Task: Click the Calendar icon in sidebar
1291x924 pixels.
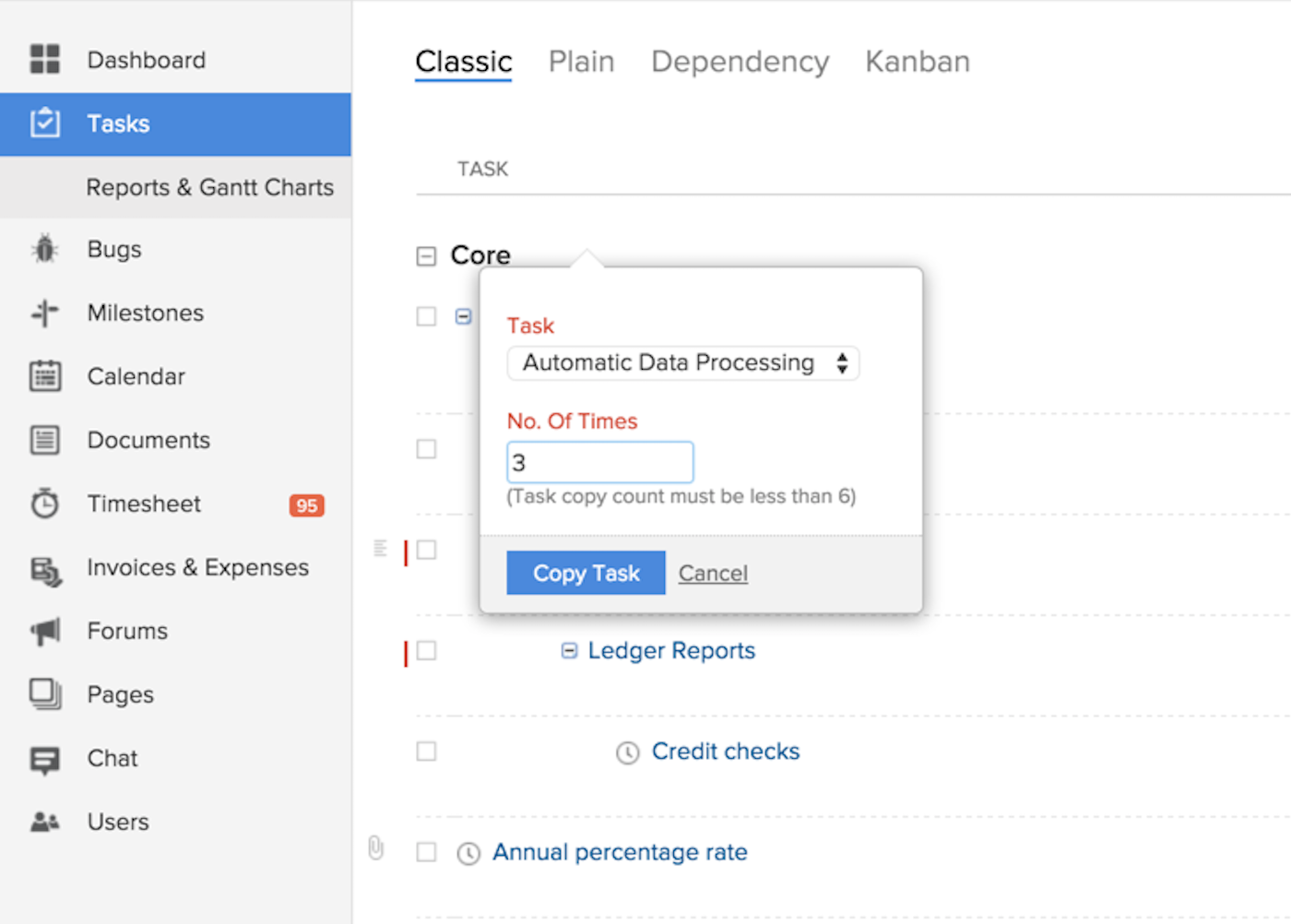Action: click(x=44, y=376)
